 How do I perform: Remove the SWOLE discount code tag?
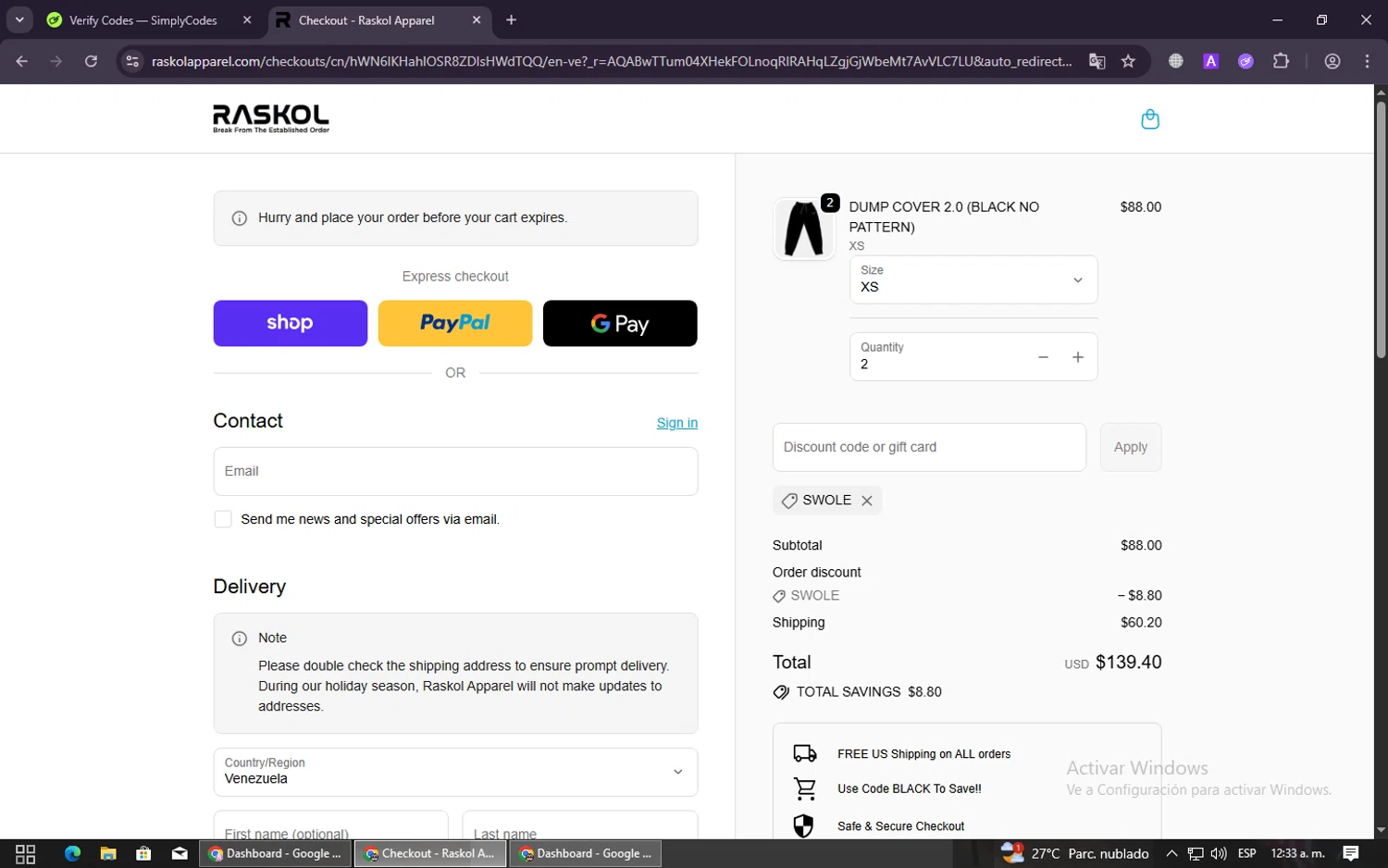[x=867, y=501]
